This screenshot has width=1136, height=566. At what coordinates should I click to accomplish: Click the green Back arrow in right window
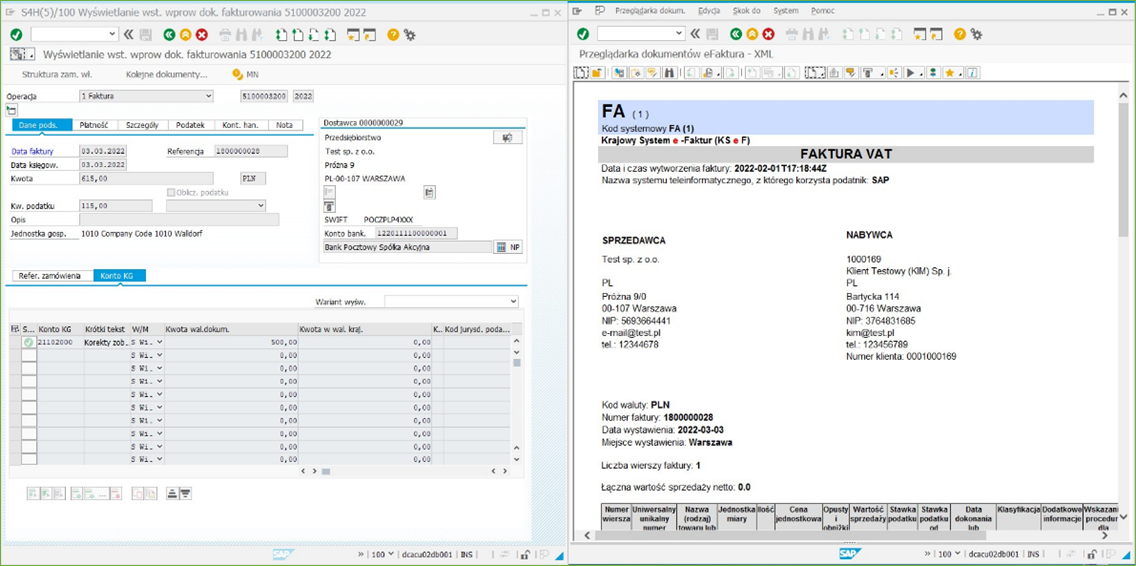pyautogui.click(x=736, y=34)
